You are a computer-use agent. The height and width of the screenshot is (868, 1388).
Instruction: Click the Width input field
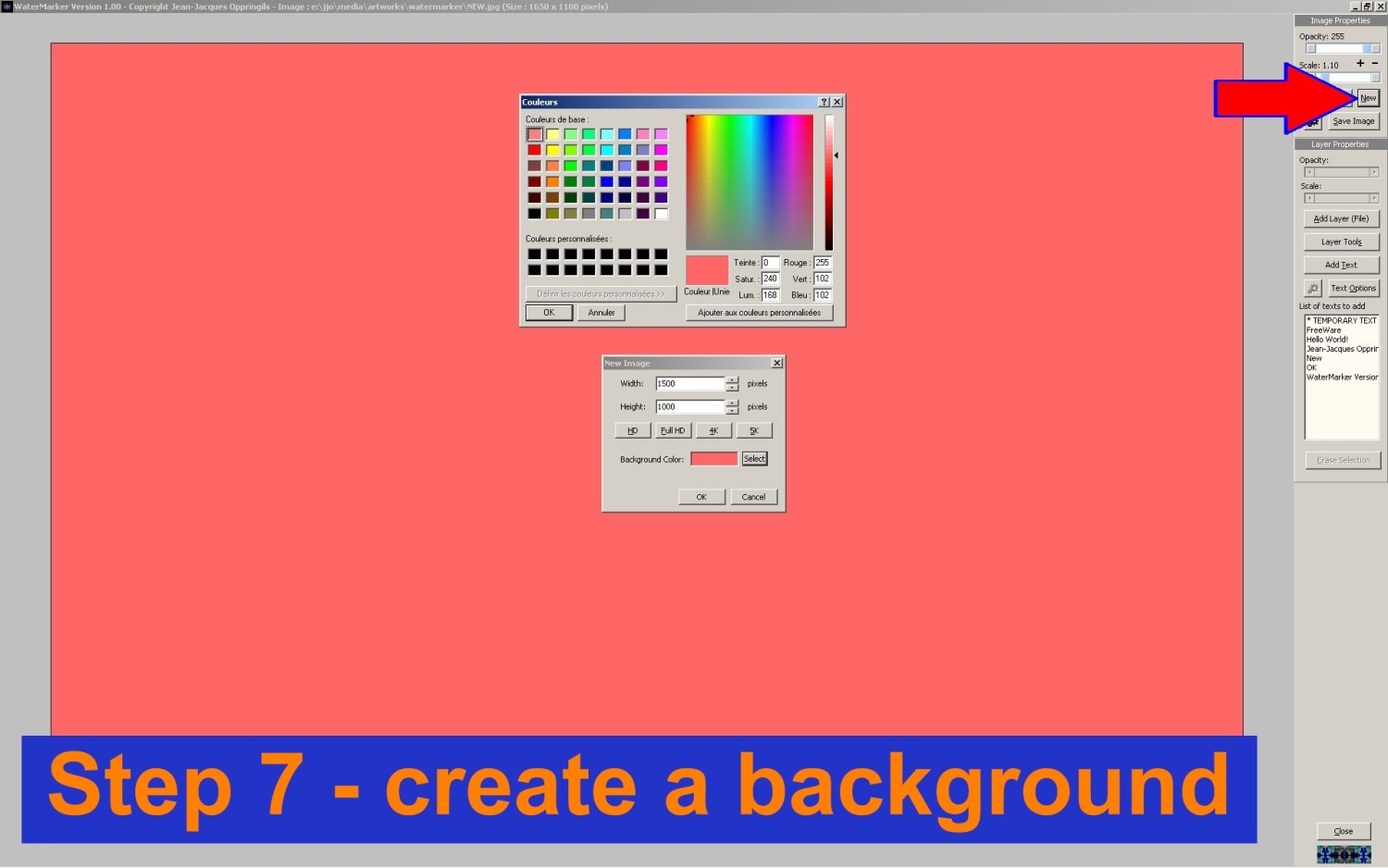[x=689, y=383]
